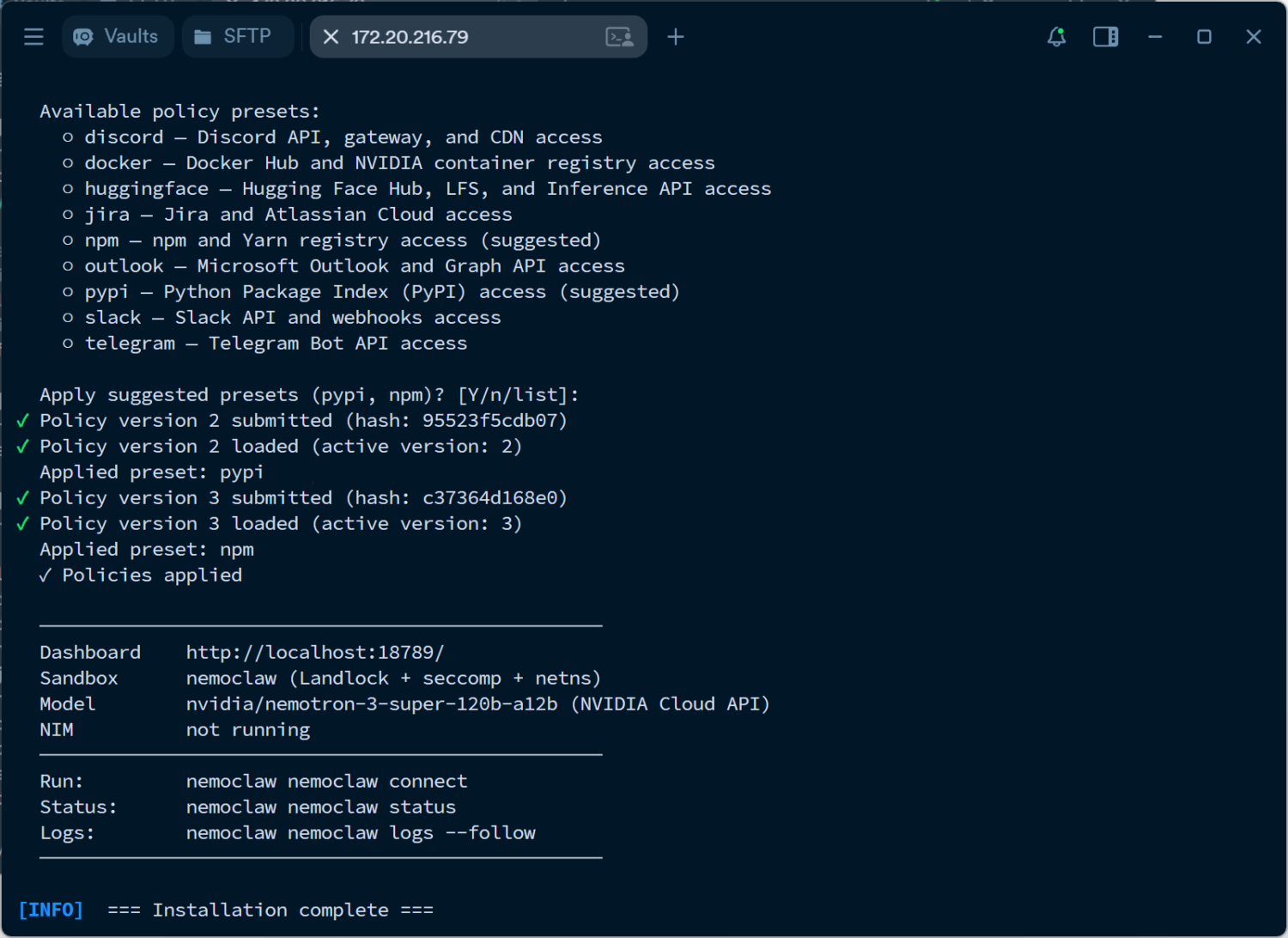Add a new tab with the plus icon
1288x938 pixels.
[676, 37]
